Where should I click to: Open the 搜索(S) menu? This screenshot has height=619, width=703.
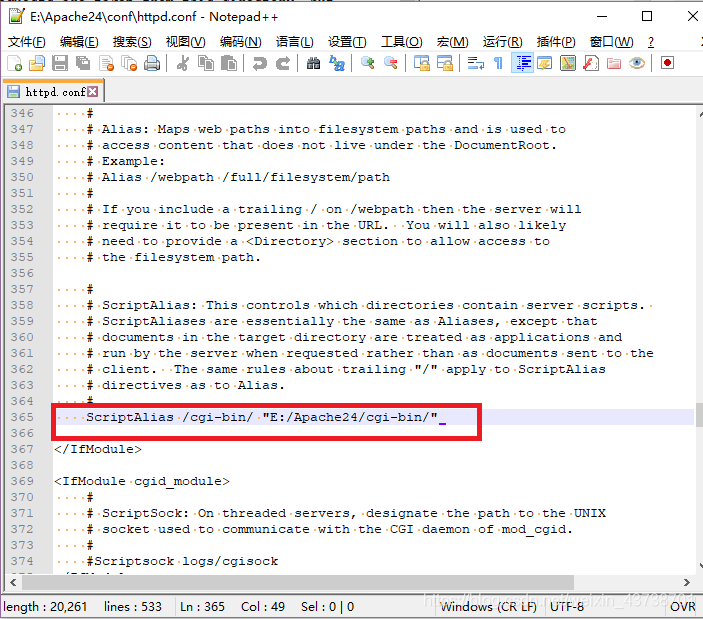[x=132, y=42]
